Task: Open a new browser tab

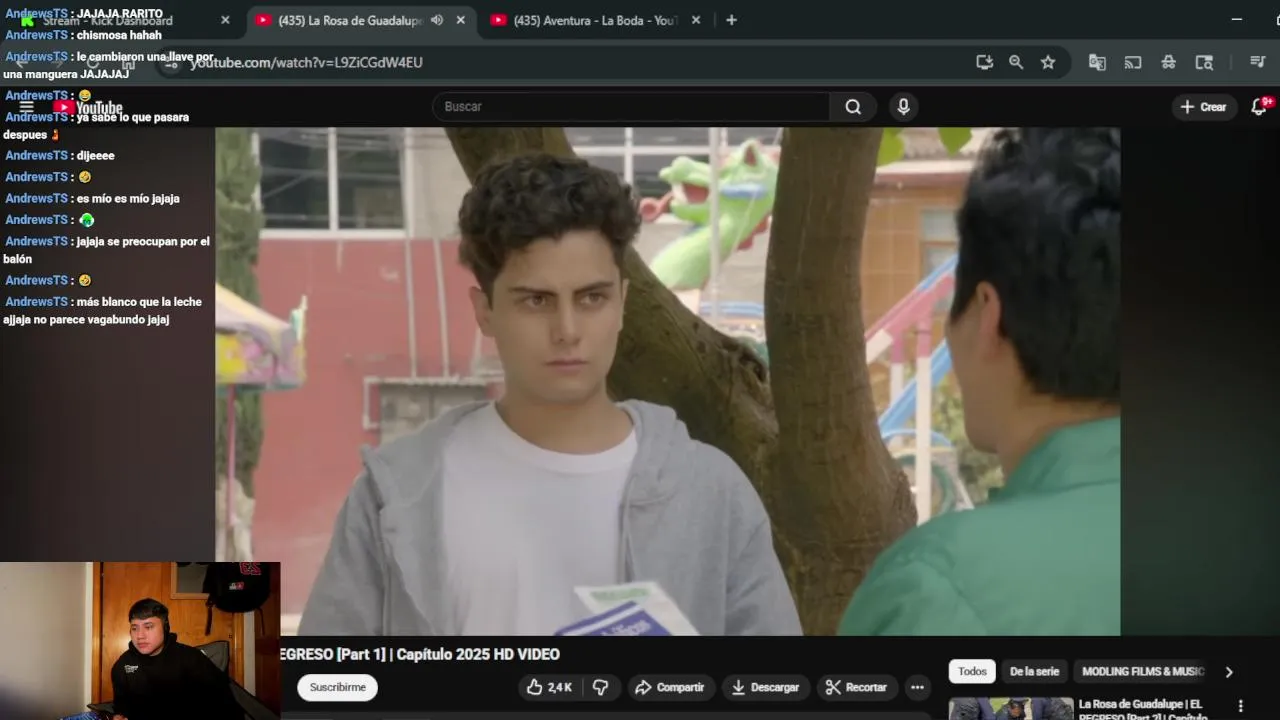Action: tap(731, 20)
